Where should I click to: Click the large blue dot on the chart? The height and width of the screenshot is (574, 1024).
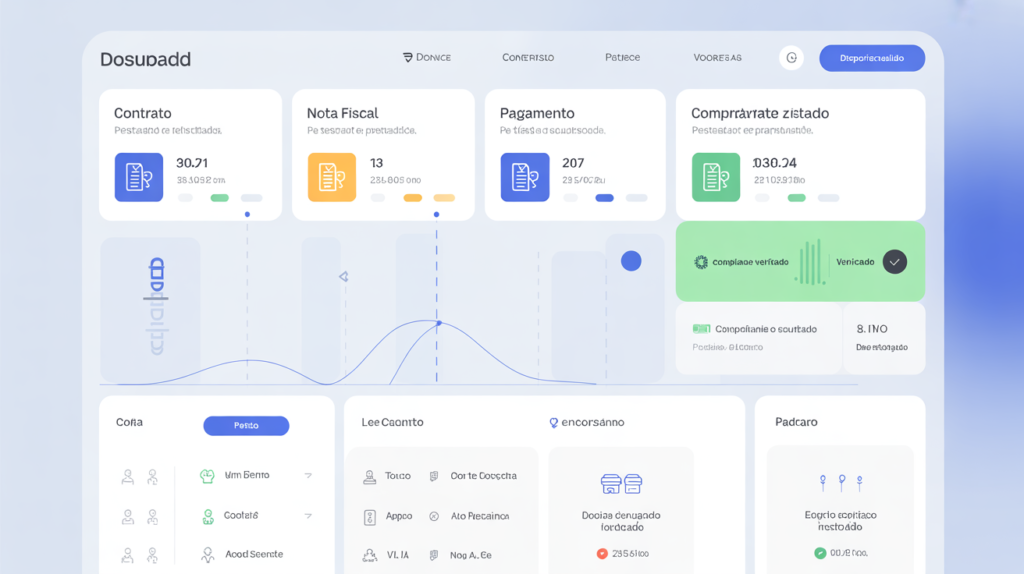[x=631, y=261]
